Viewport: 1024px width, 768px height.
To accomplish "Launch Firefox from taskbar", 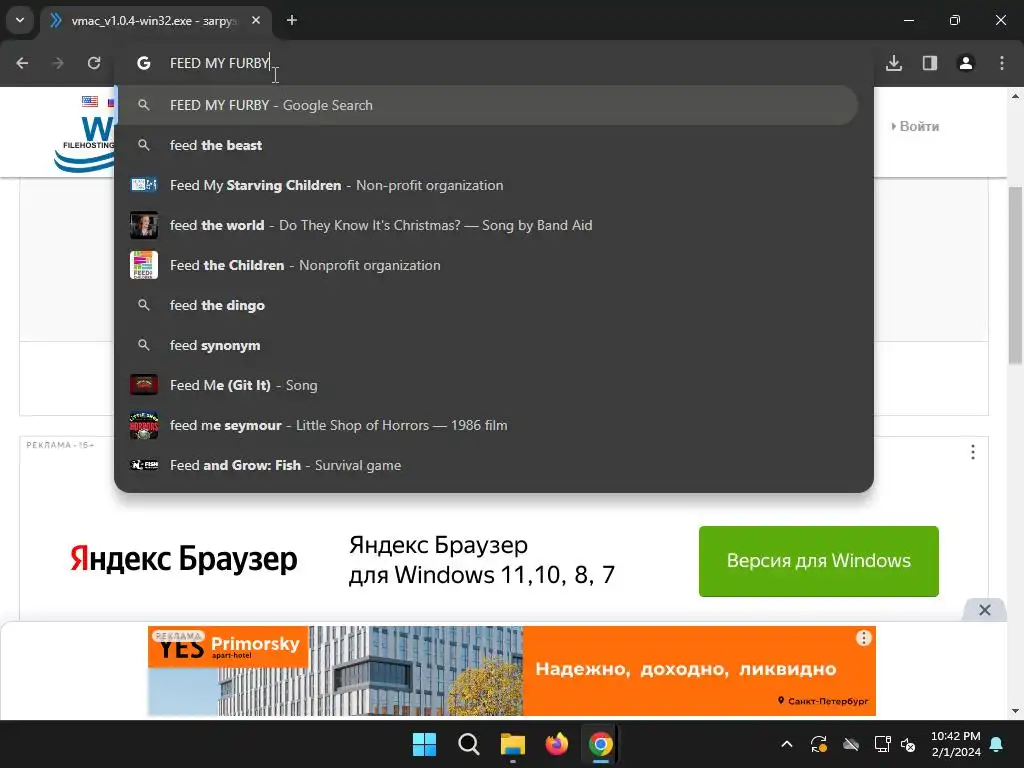I will [556, 744].
